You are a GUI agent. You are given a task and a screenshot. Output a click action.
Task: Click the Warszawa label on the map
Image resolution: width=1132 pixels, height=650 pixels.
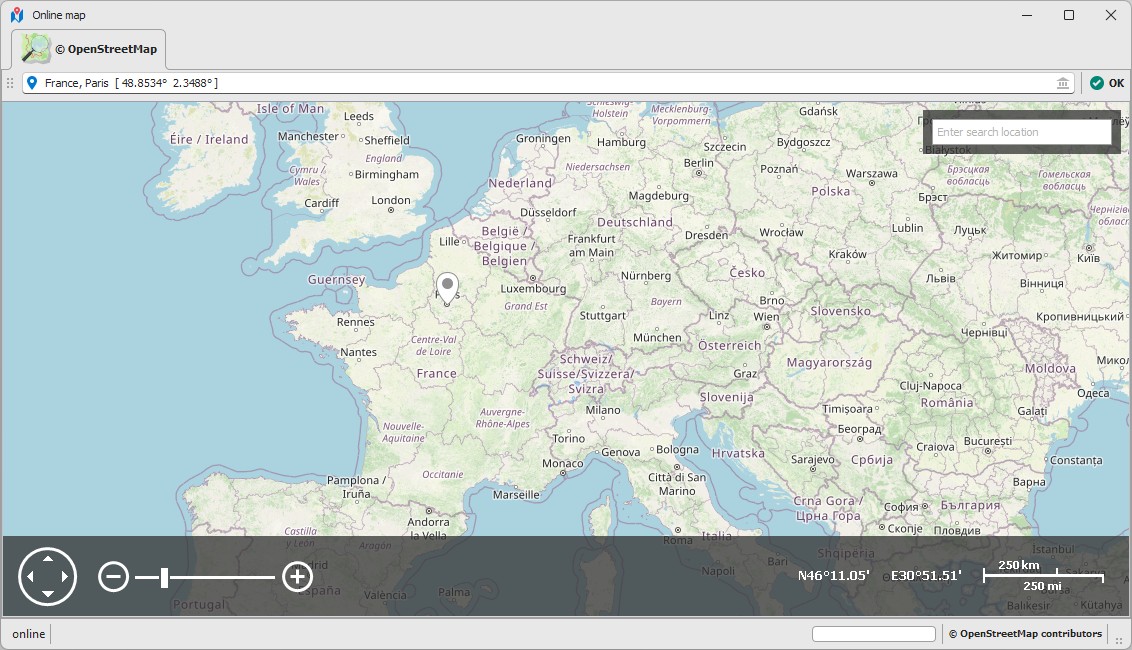871,173
